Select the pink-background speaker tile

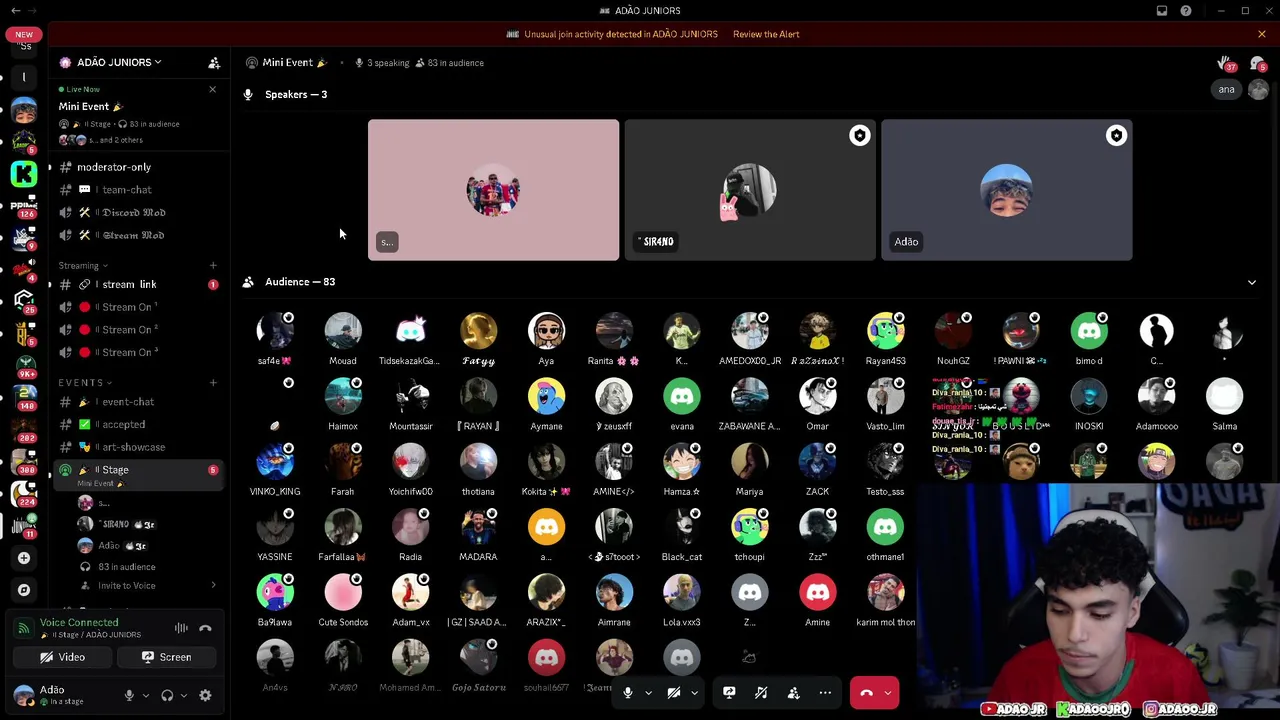pyautogui.click(x=494, y=190)
